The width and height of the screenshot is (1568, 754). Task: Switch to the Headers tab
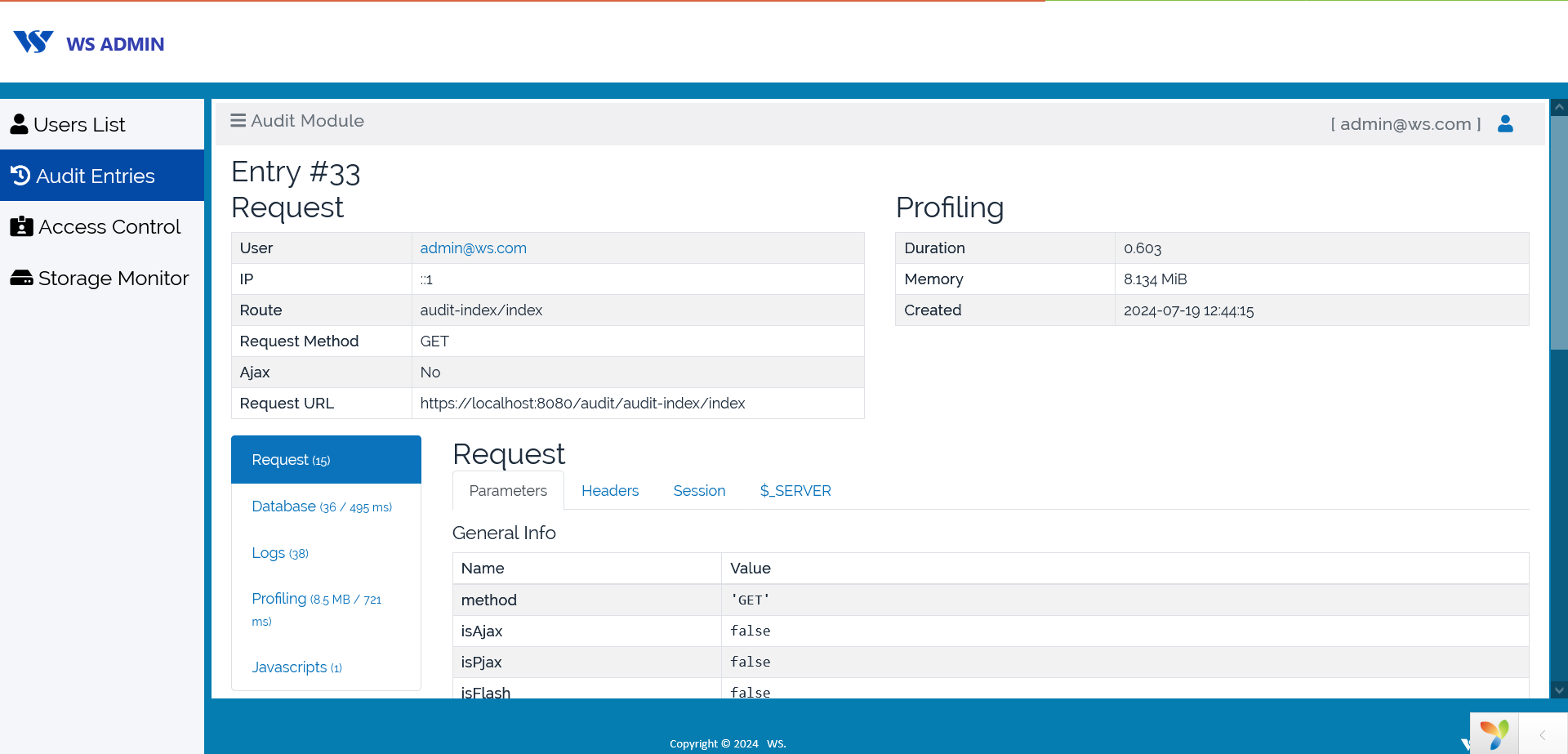(609, 491)
